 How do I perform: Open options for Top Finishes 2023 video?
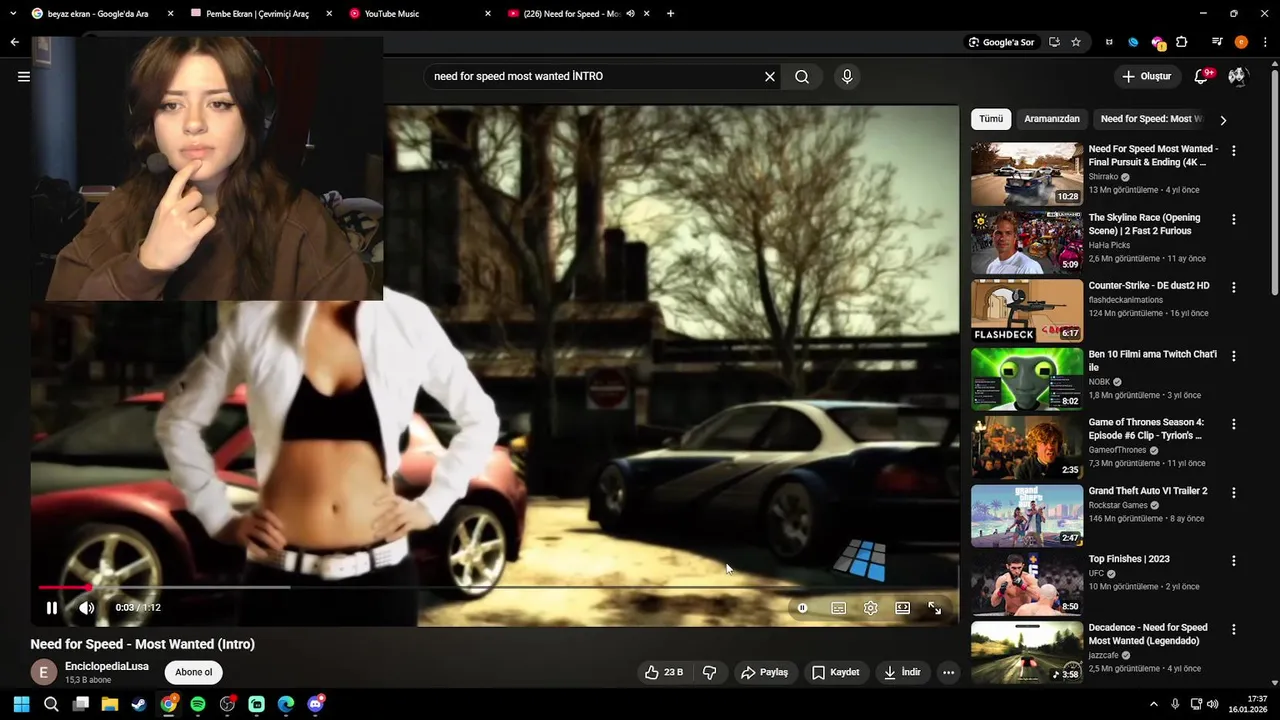1233,561
